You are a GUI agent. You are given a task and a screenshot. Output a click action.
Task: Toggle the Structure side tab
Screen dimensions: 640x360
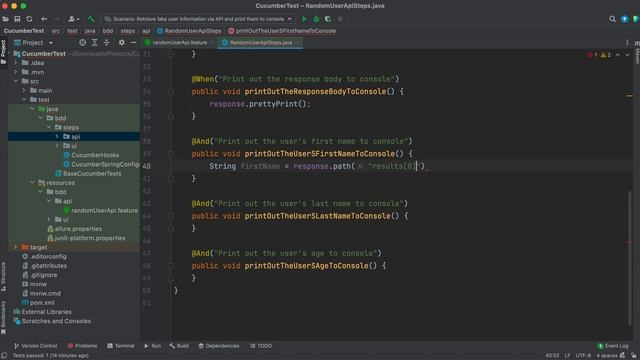(x=4, y=277)
